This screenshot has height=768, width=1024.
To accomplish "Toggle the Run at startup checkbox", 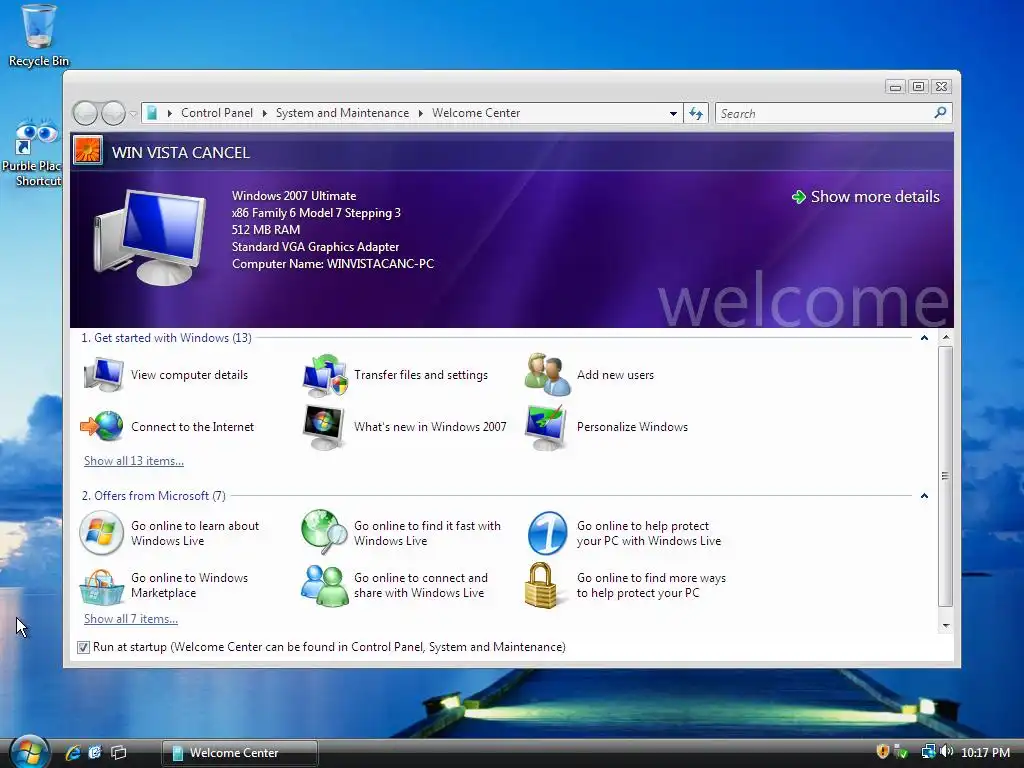I will coord(83,647).
